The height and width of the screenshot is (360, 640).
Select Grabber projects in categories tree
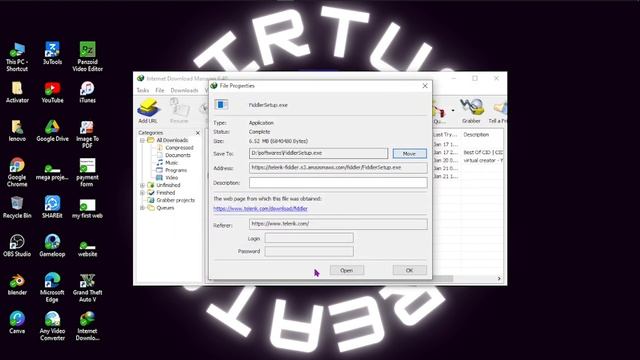pyautogui.click(x=176, y=200)
